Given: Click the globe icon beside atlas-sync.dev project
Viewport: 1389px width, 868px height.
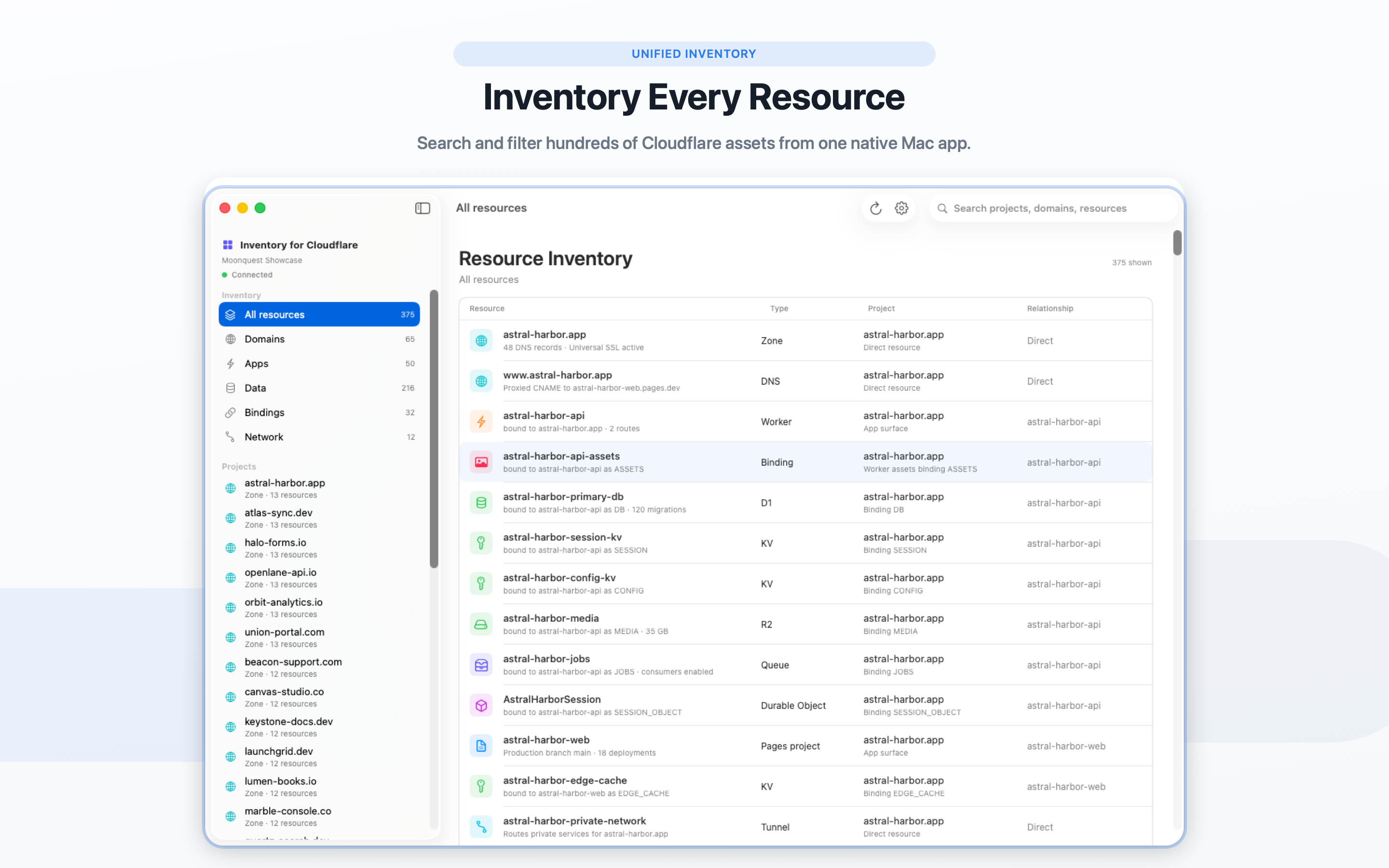Looking at the screenshot, I should tap(230, 518).
